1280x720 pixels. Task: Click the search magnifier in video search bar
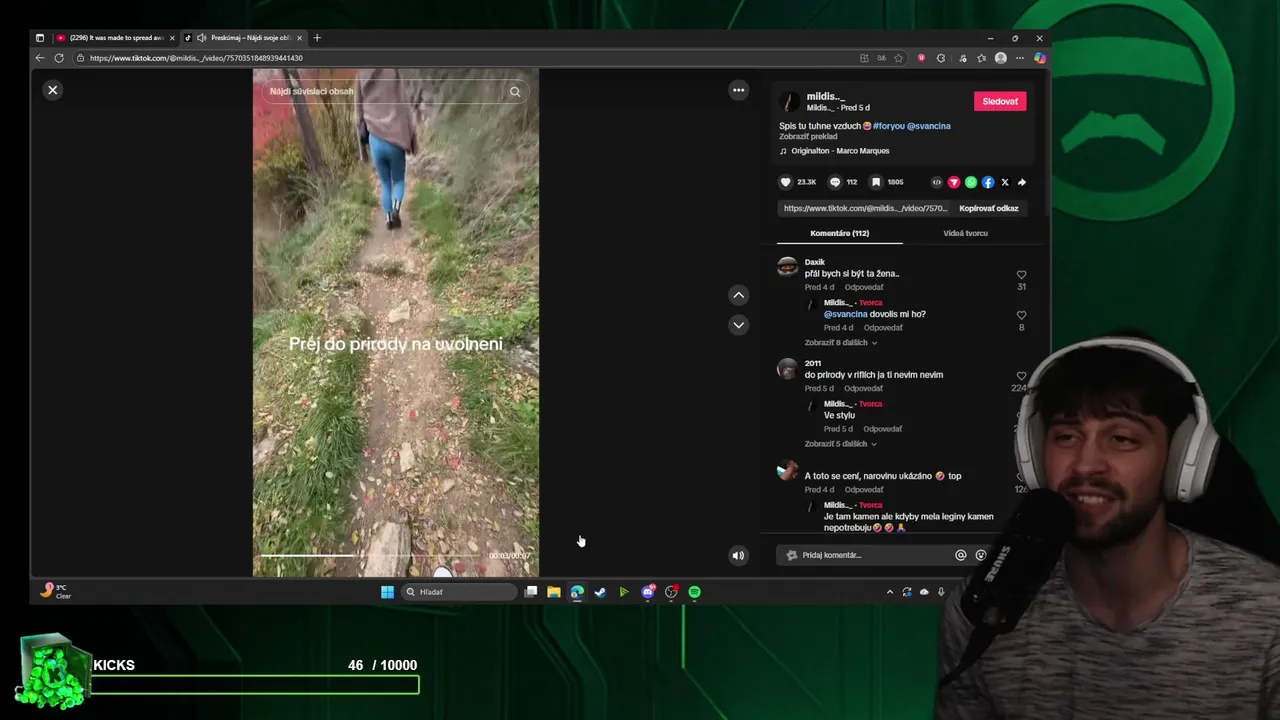point(515,91)
